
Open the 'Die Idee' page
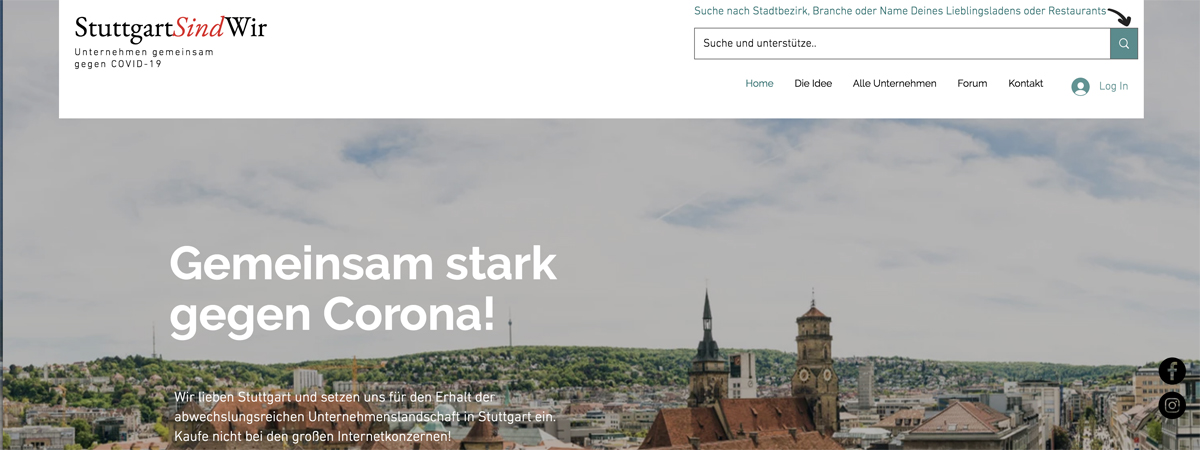[x=813, y=83]
